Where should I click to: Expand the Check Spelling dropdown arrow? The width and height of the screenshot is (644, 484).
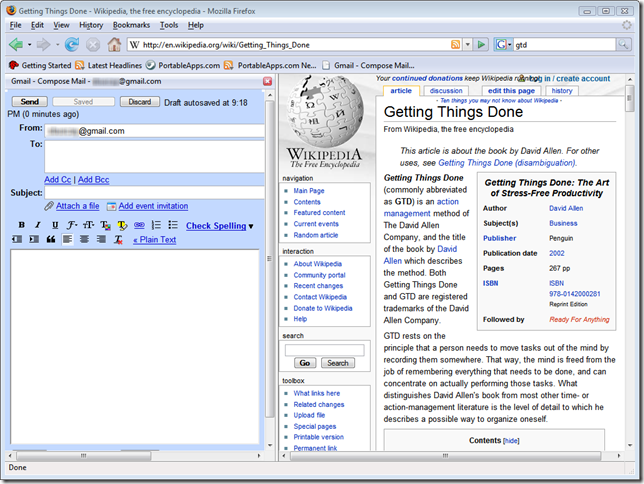251,226
